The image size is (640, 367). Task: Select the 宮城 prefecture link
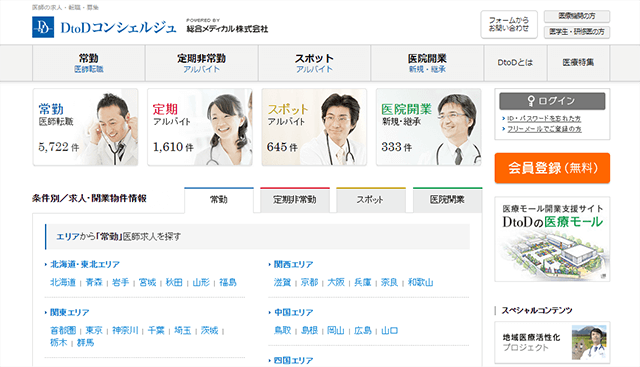coord(147,282)
